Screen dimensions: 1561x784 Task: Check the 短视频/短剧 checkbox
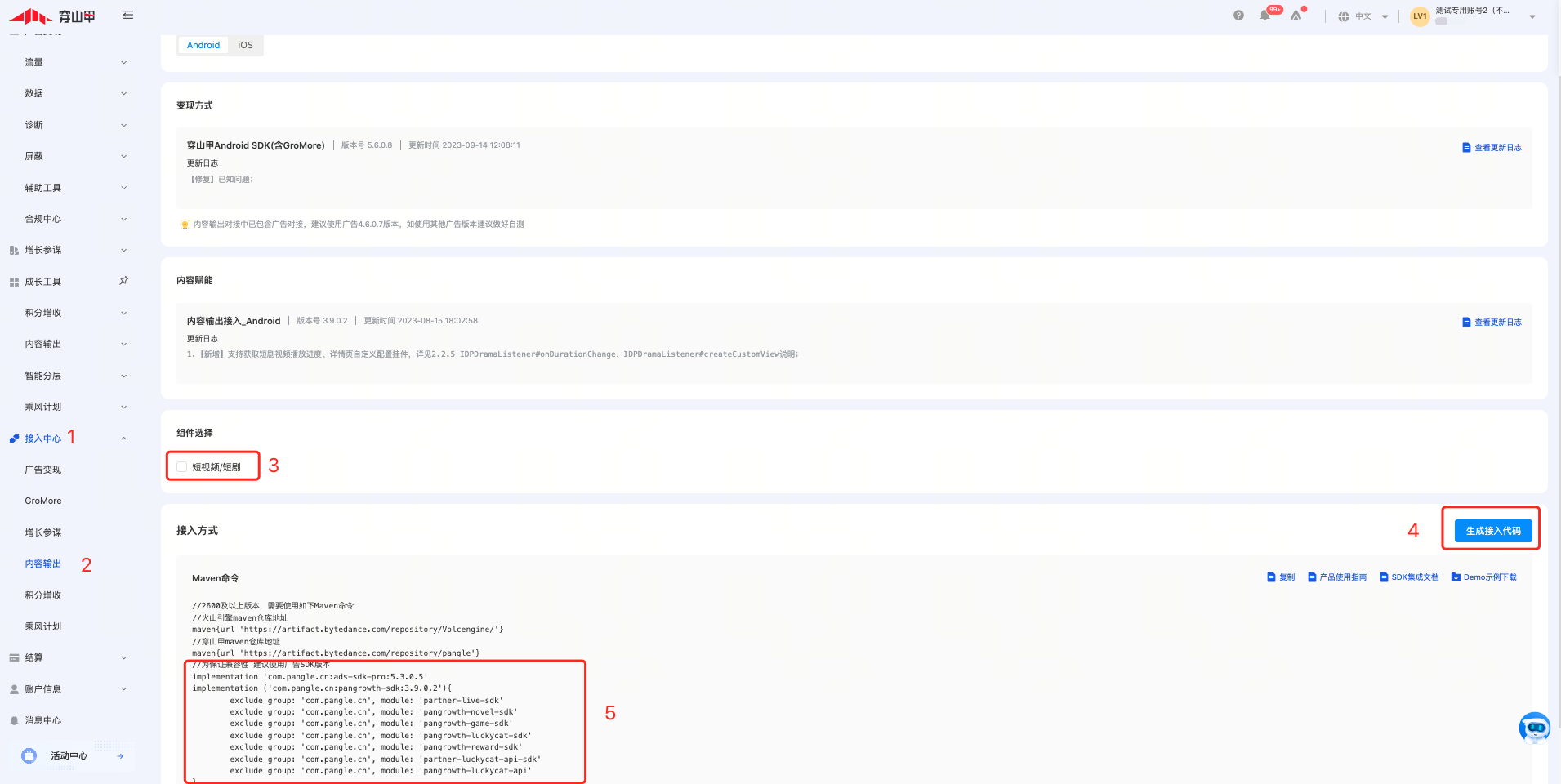tap(181, 467)
